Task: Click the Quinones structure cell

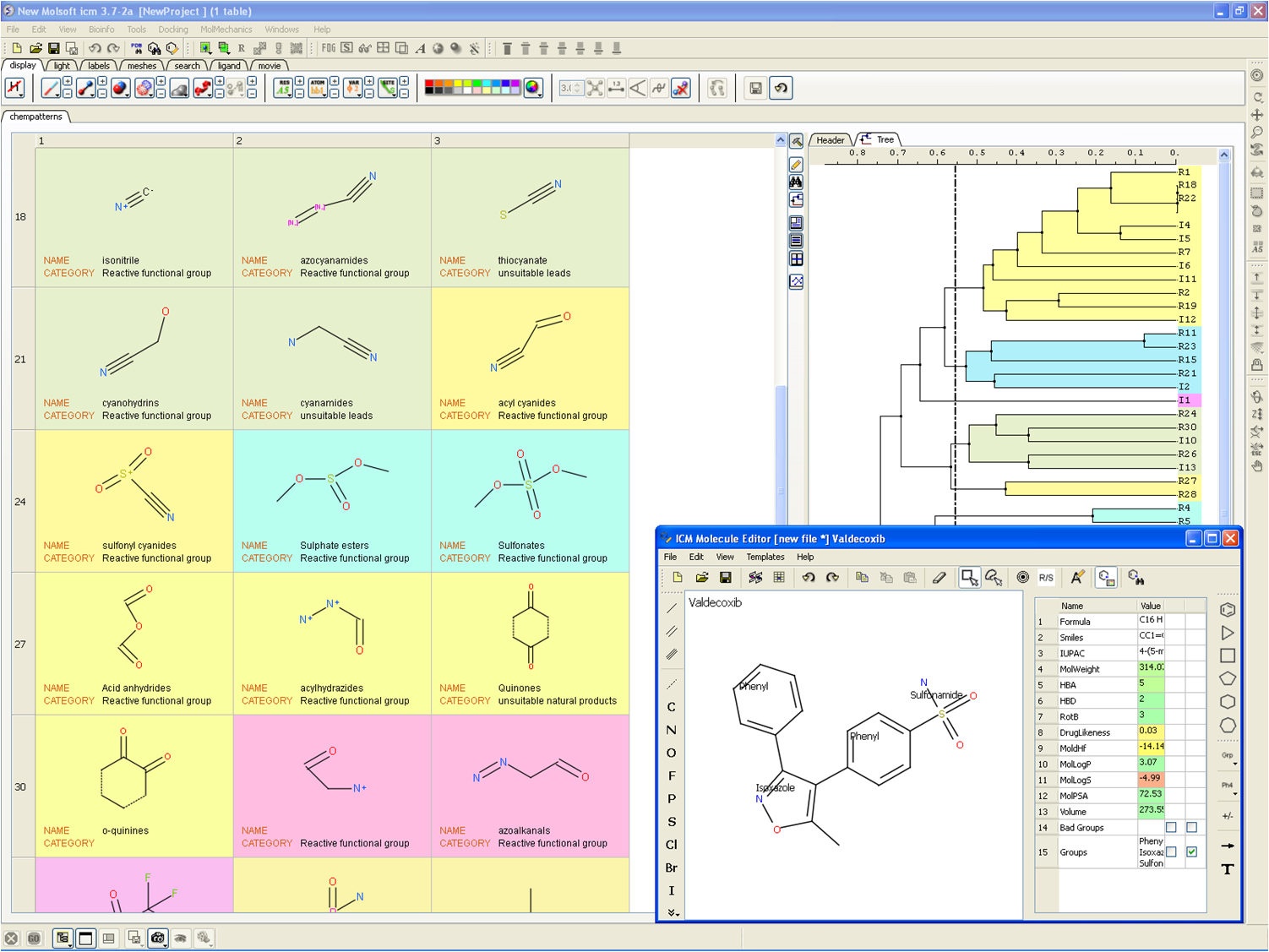Action: (x=531, y=644)
